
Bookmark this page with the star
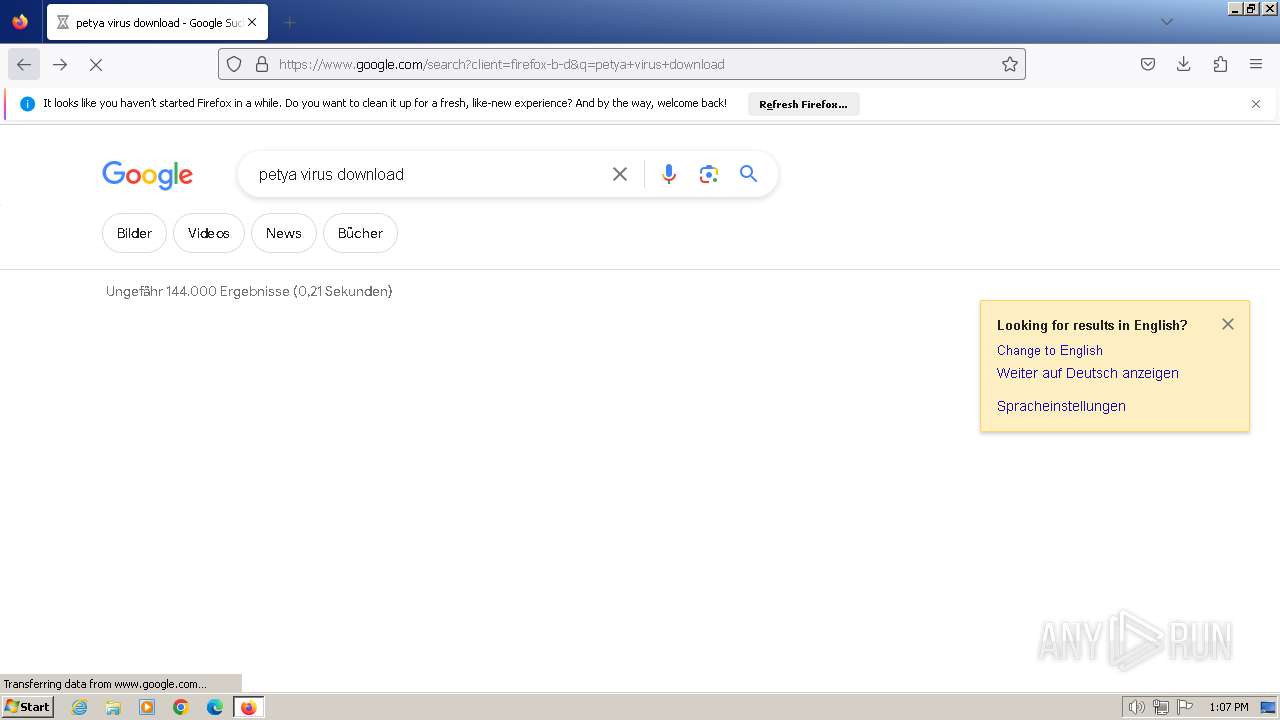(1010, 64)
